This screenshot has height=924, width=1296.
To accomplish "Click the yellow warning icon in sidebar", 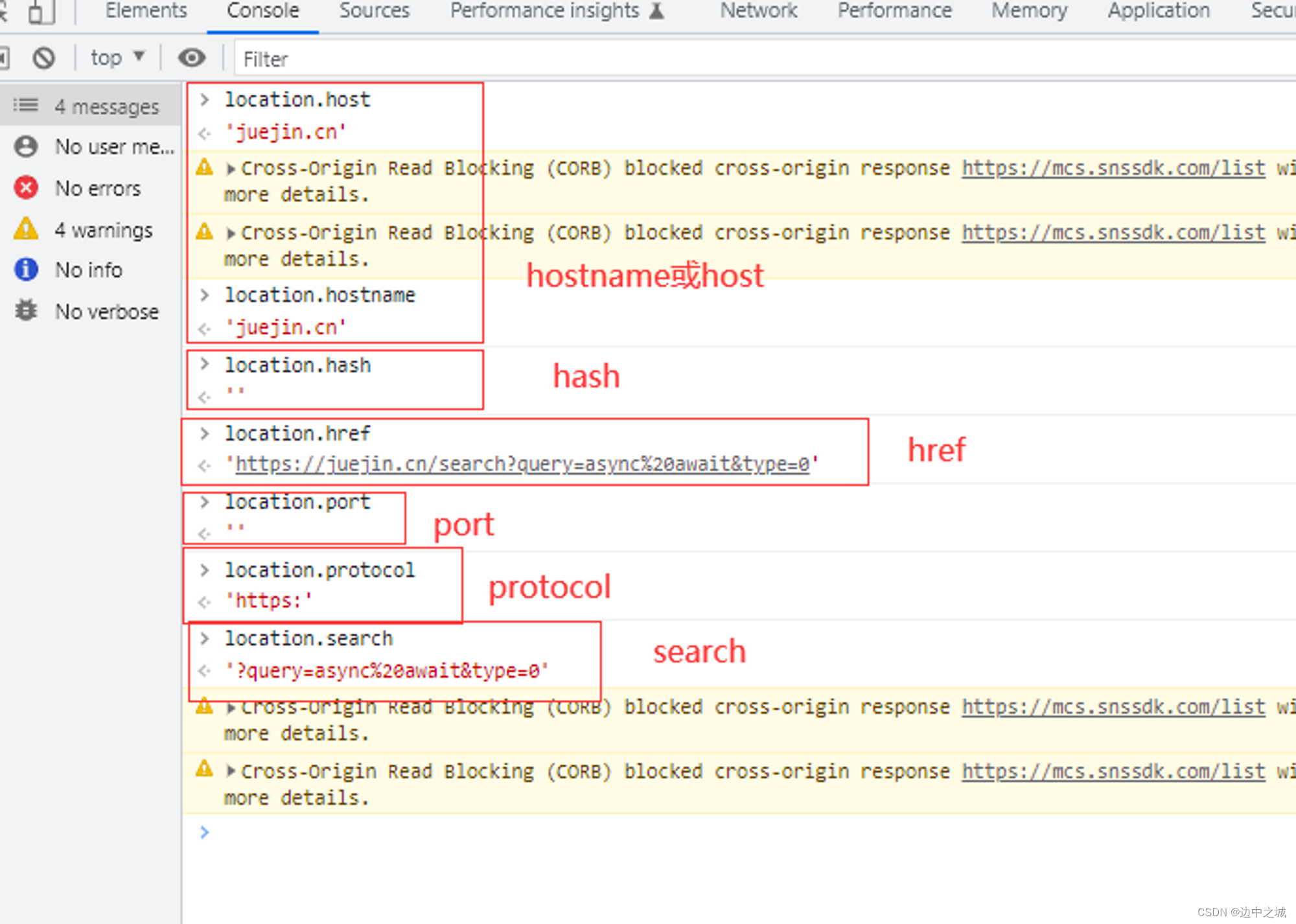I will coord(26,229).
